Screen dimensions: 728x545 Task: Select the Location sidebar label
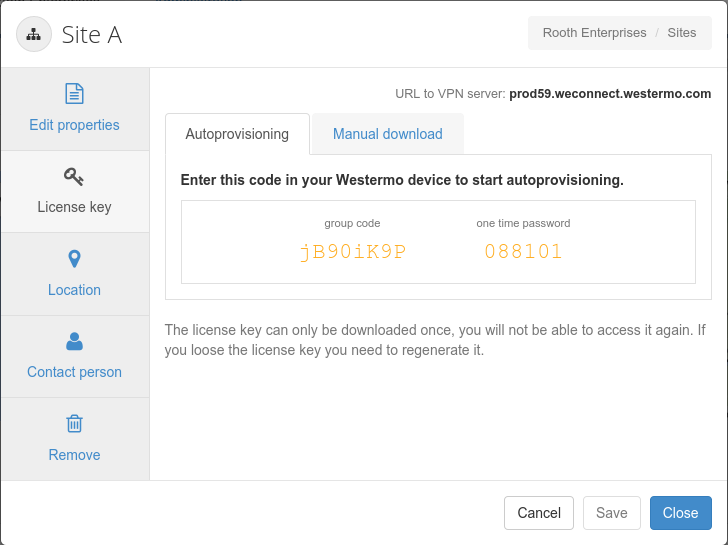pyautogui.click(x=74, y=290)
